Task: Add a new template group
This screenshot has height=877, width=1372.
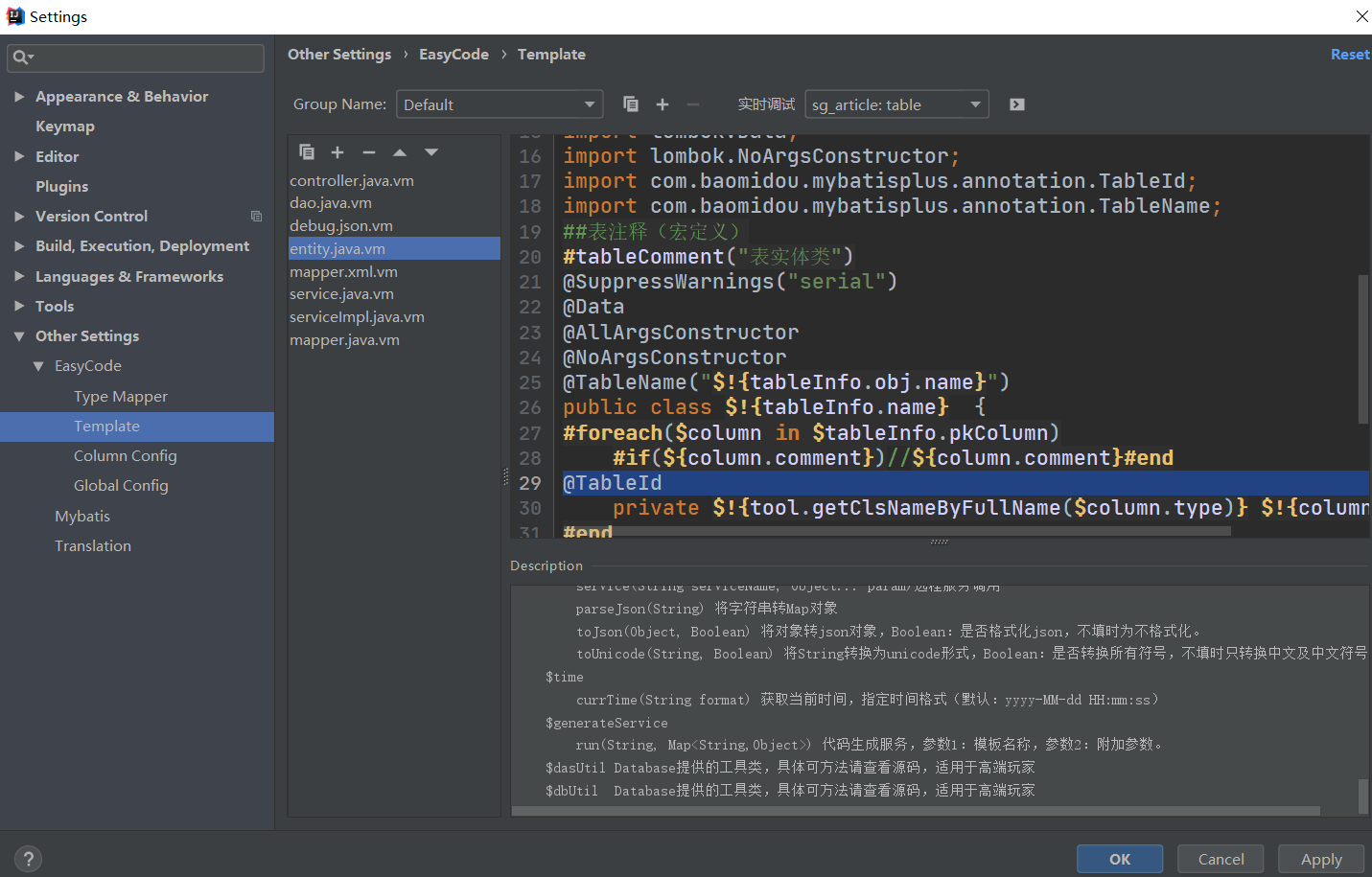Action: tap(662, 104)
